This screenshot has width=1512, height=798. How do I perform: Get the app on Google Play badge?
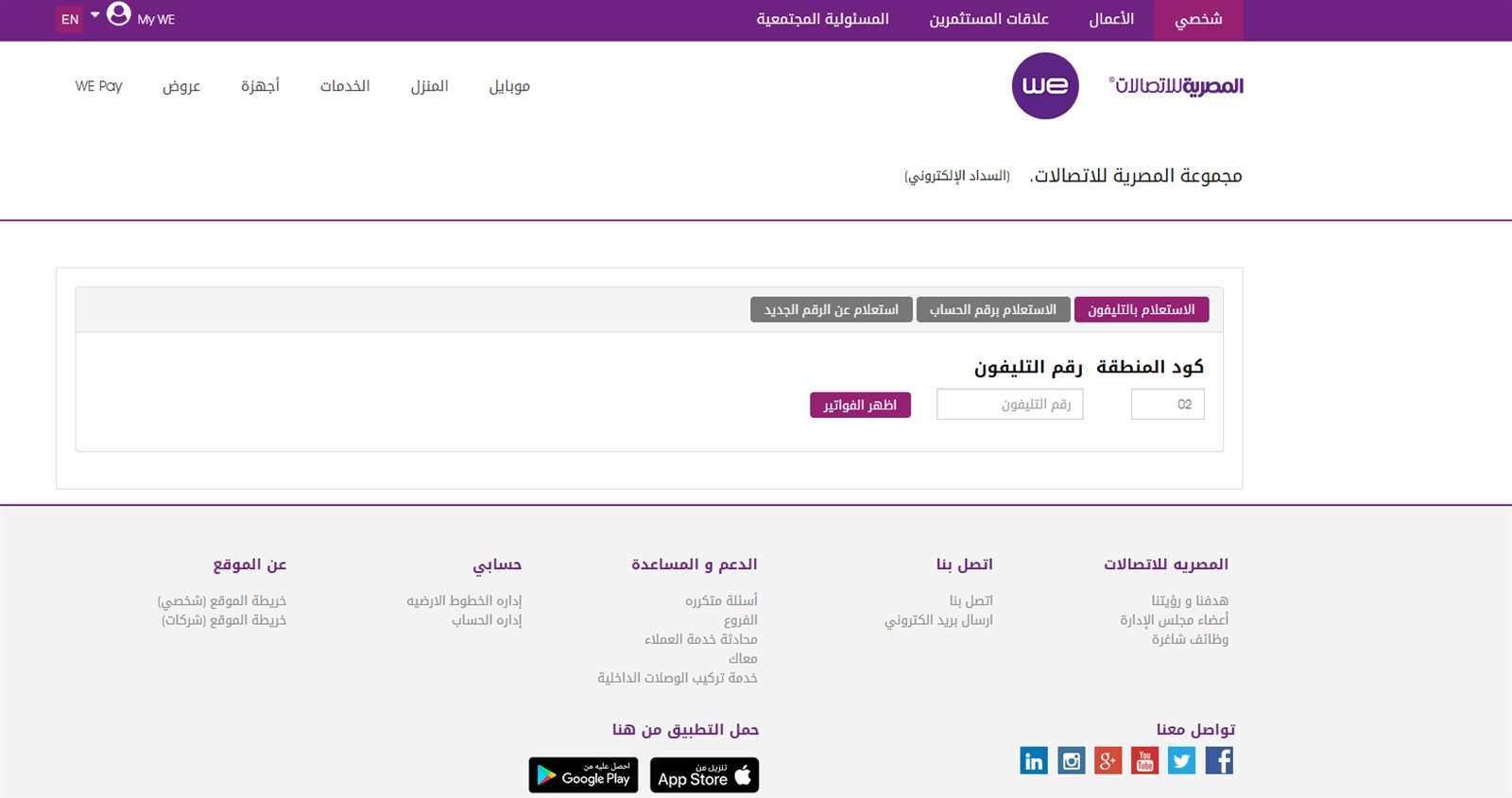click(583, 775)
